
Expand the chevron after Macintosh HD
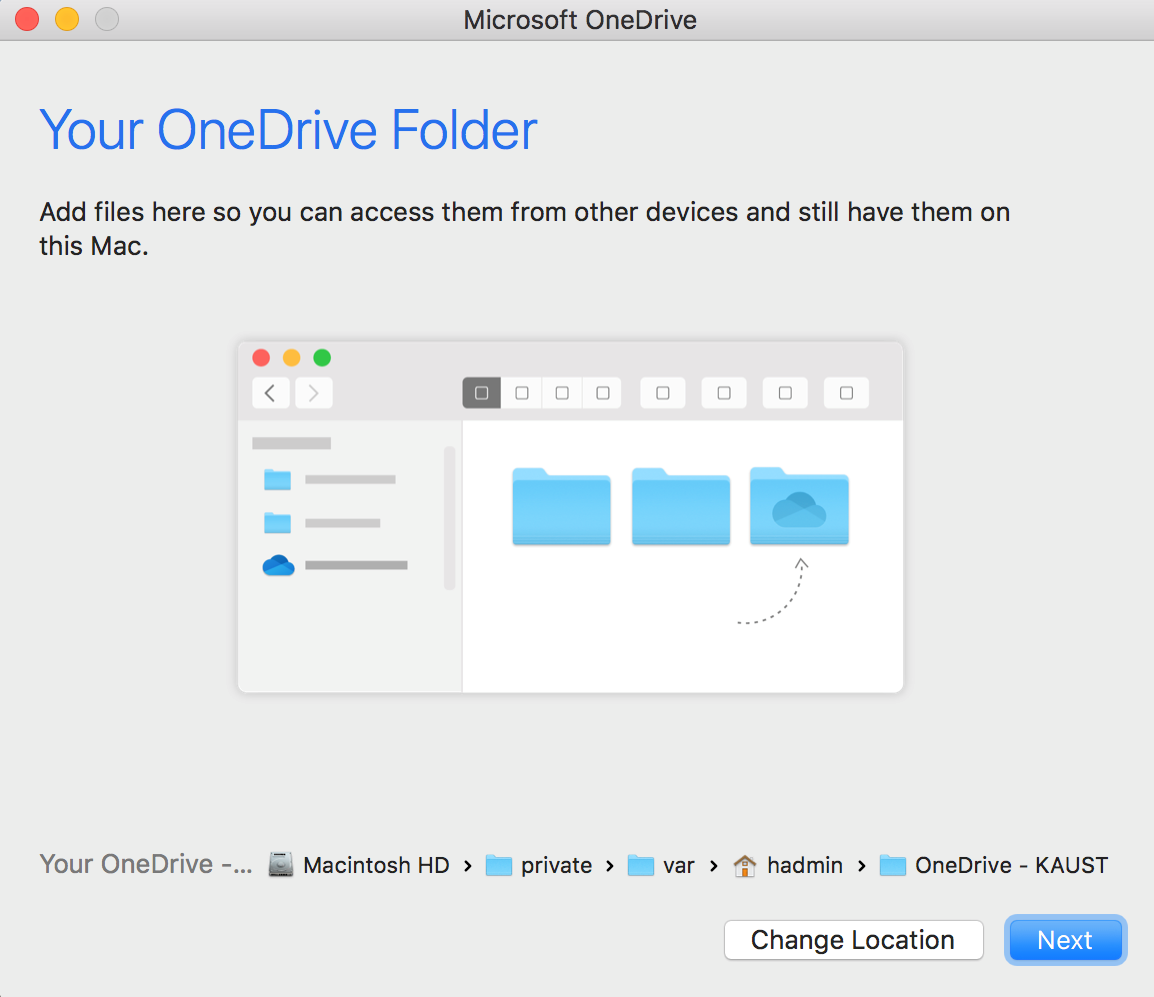pyautogui.click(x=467, y=865)
